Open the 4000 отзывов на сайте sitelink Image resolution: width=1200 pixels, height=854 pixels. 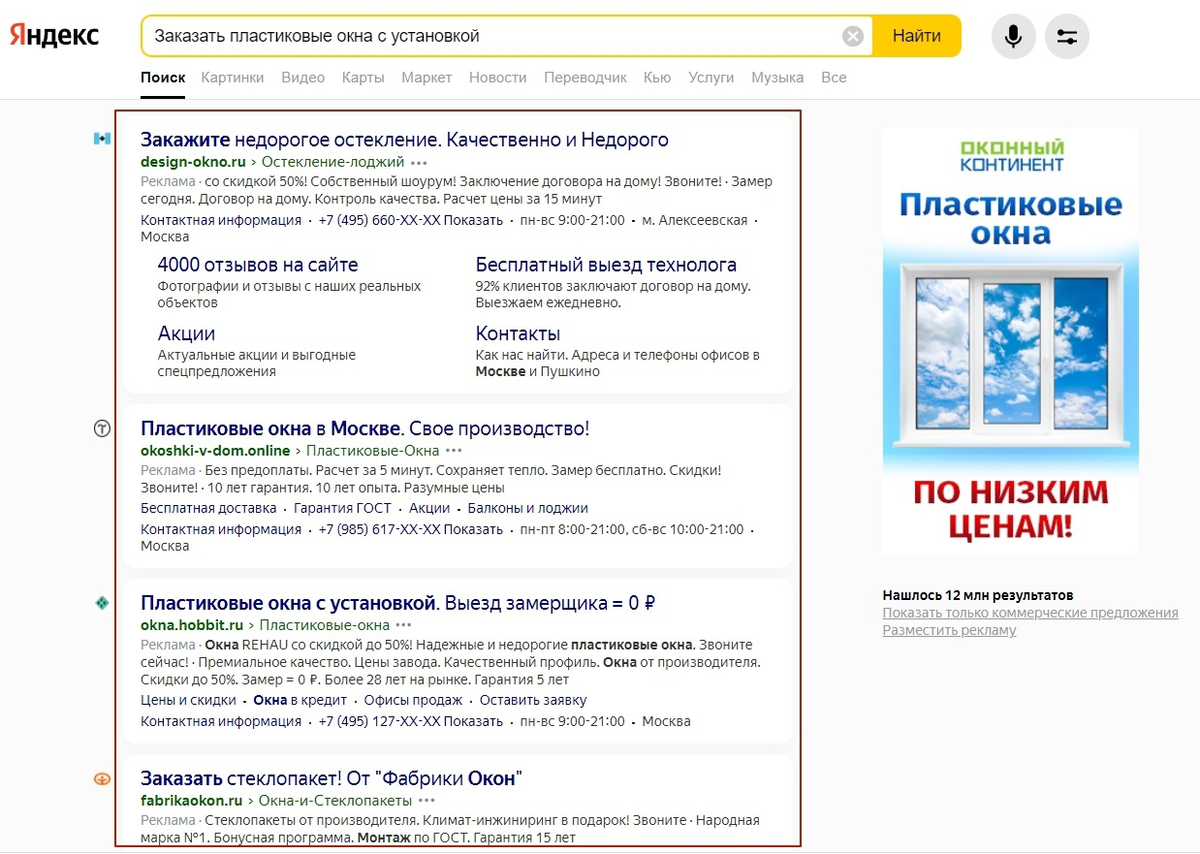point(258,265)
